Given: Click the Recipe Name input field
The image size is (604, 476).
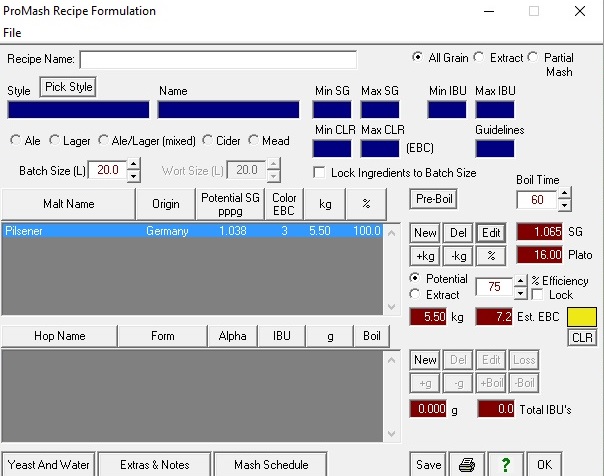Looking at the screenshot, I should (218, 60).
